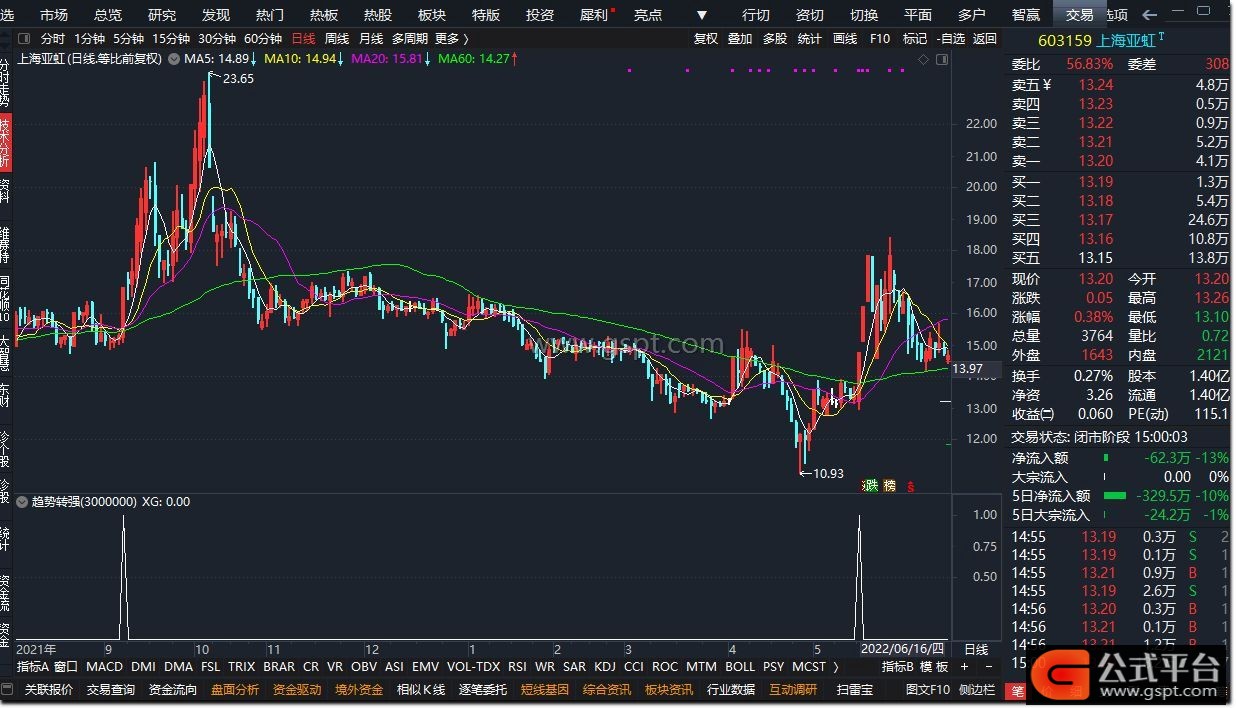Switch to 指标A selector
1236x708 pixels.
(33, 666)
